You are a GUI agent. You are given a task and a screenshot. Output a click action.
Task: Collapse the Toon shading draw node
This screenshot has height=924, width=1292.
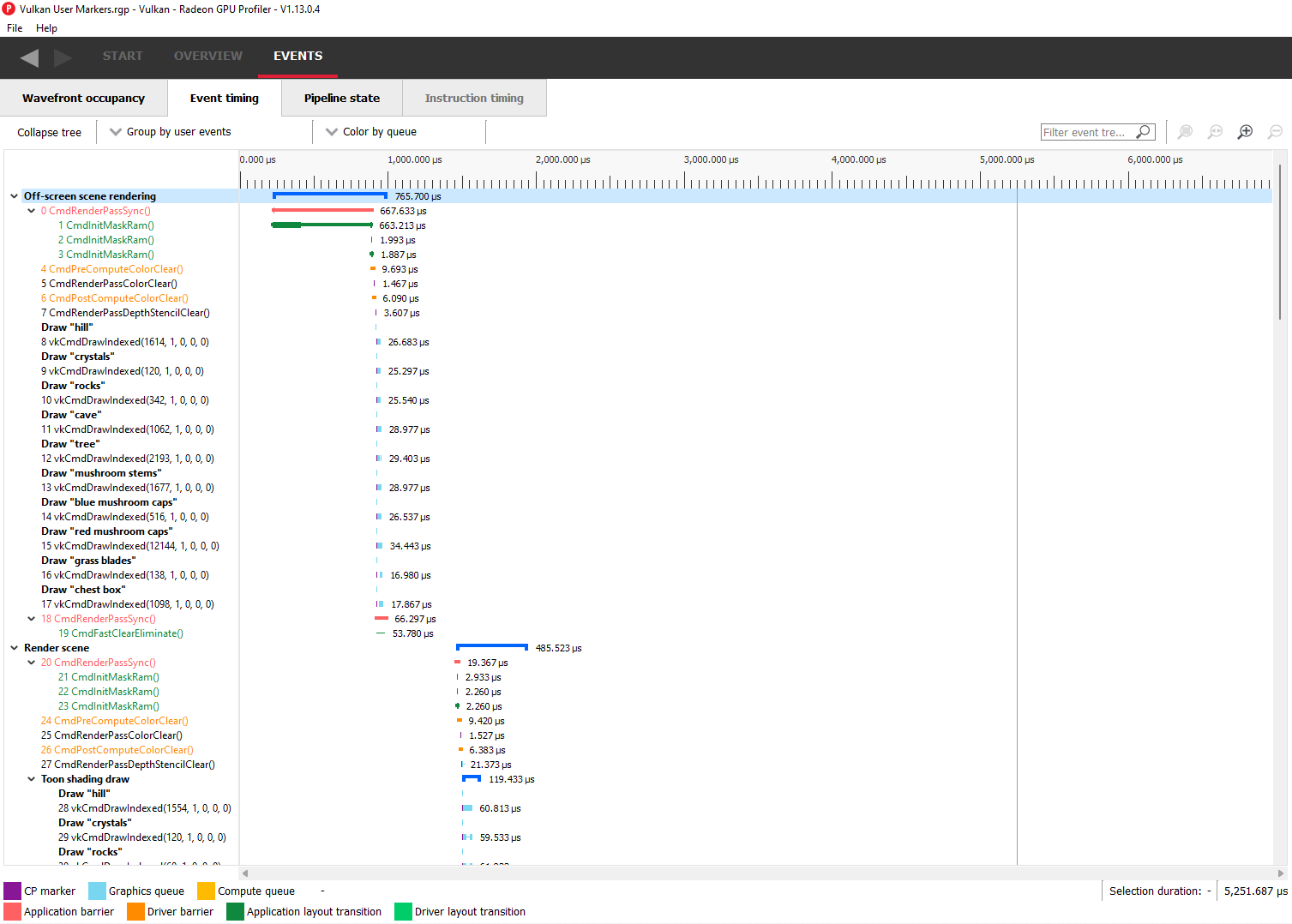(x=32, y=779)
